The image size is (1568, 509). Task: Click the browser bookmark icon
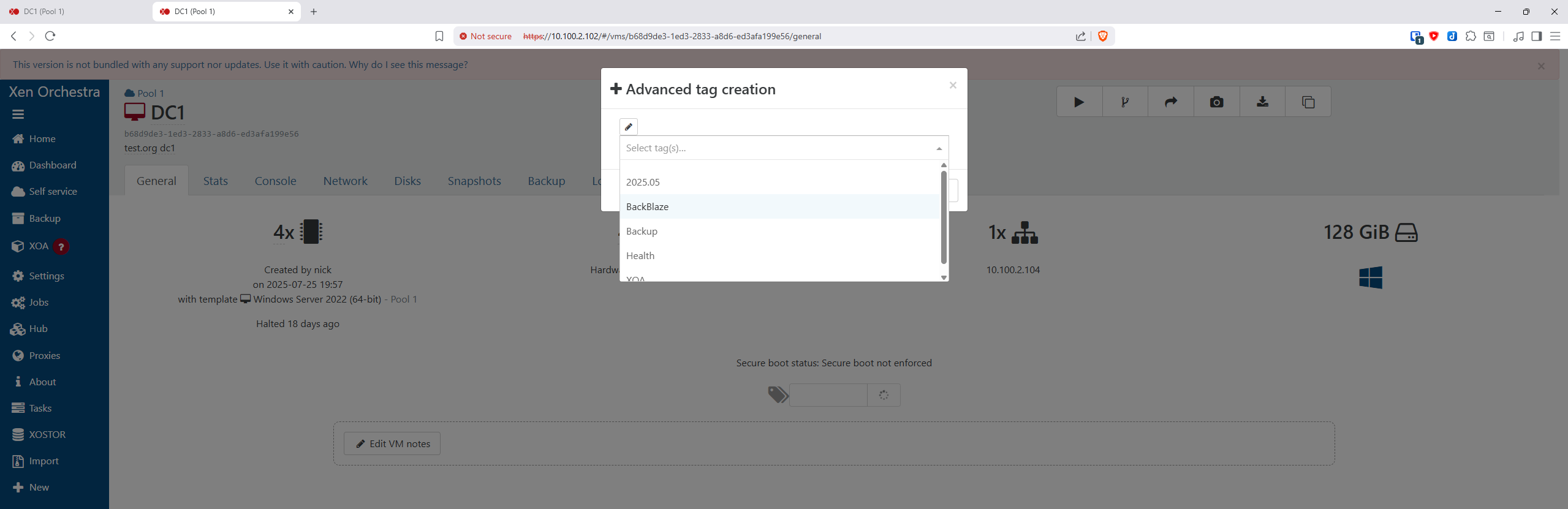tap(439, 36)
